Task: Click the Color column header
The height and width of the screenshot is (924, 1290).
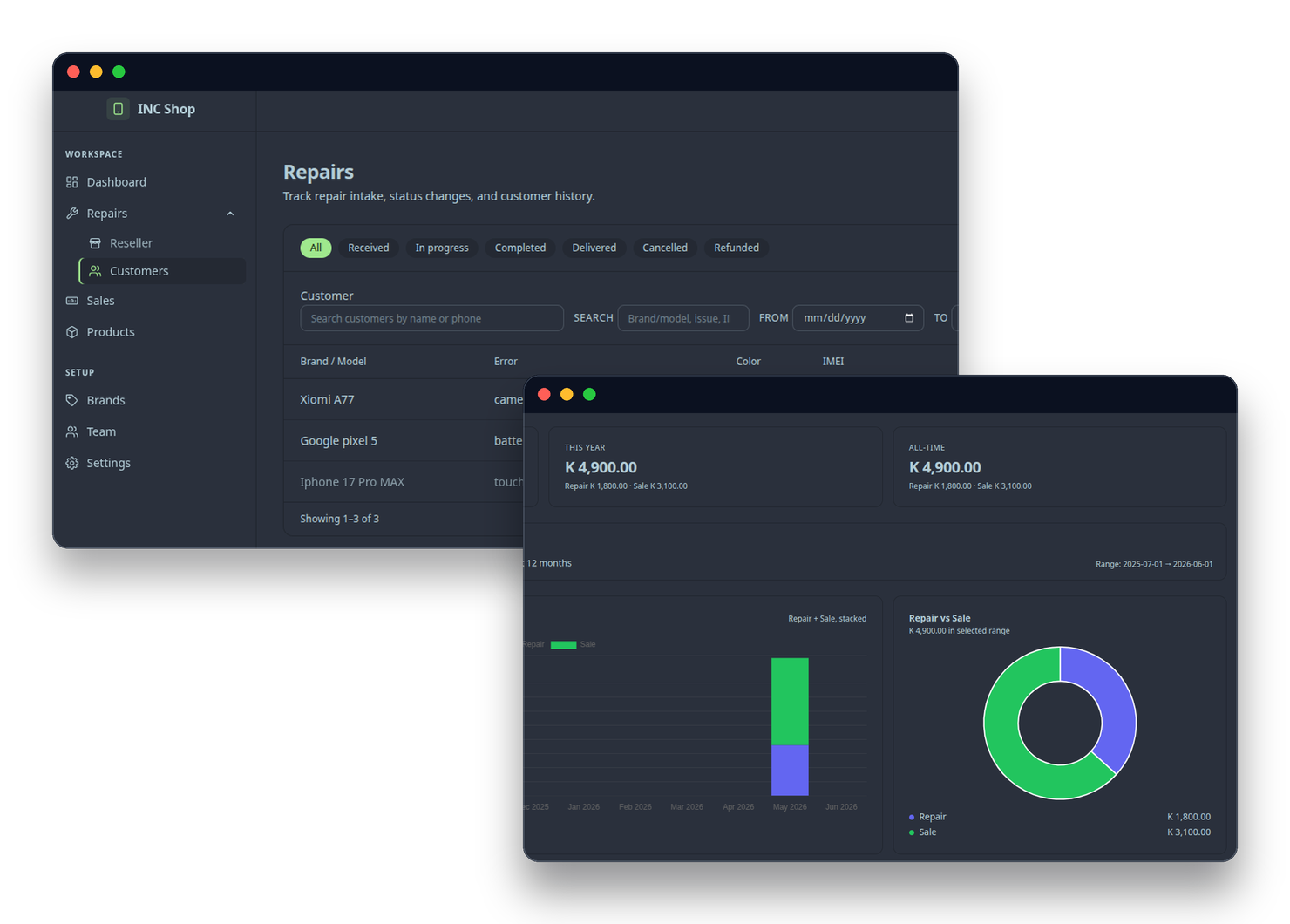Action: [x=748, y=361]
